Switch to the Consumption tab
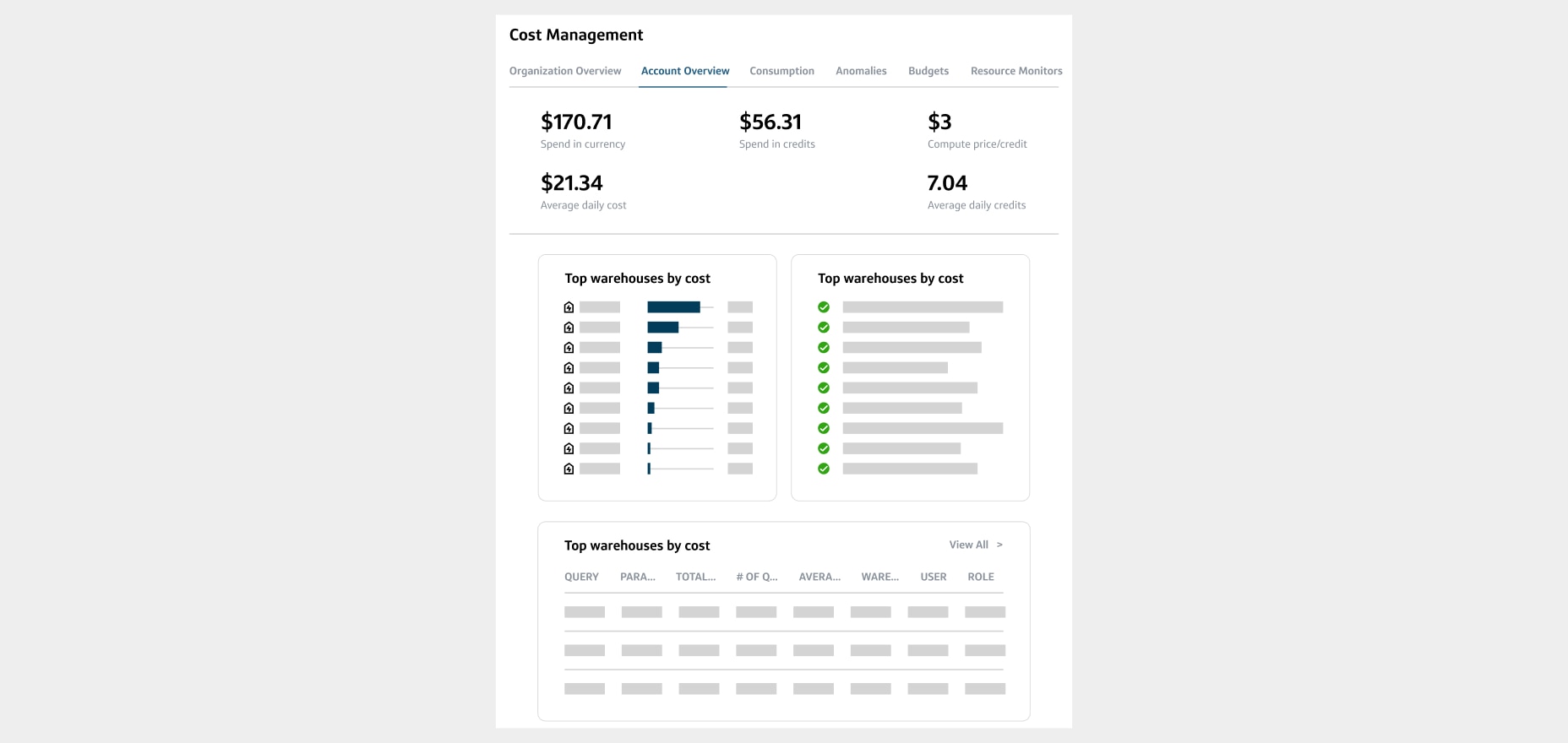Viewport: 1568px width, 743px height. (x=781, y=71)
